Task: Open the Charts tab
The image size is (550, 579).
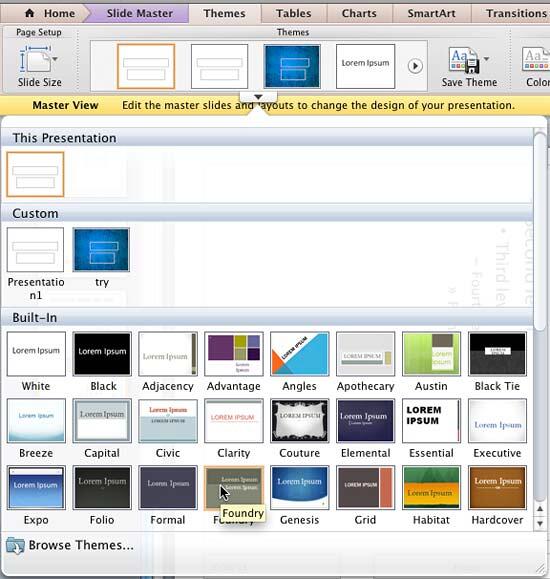Action: tap(359, 13)
